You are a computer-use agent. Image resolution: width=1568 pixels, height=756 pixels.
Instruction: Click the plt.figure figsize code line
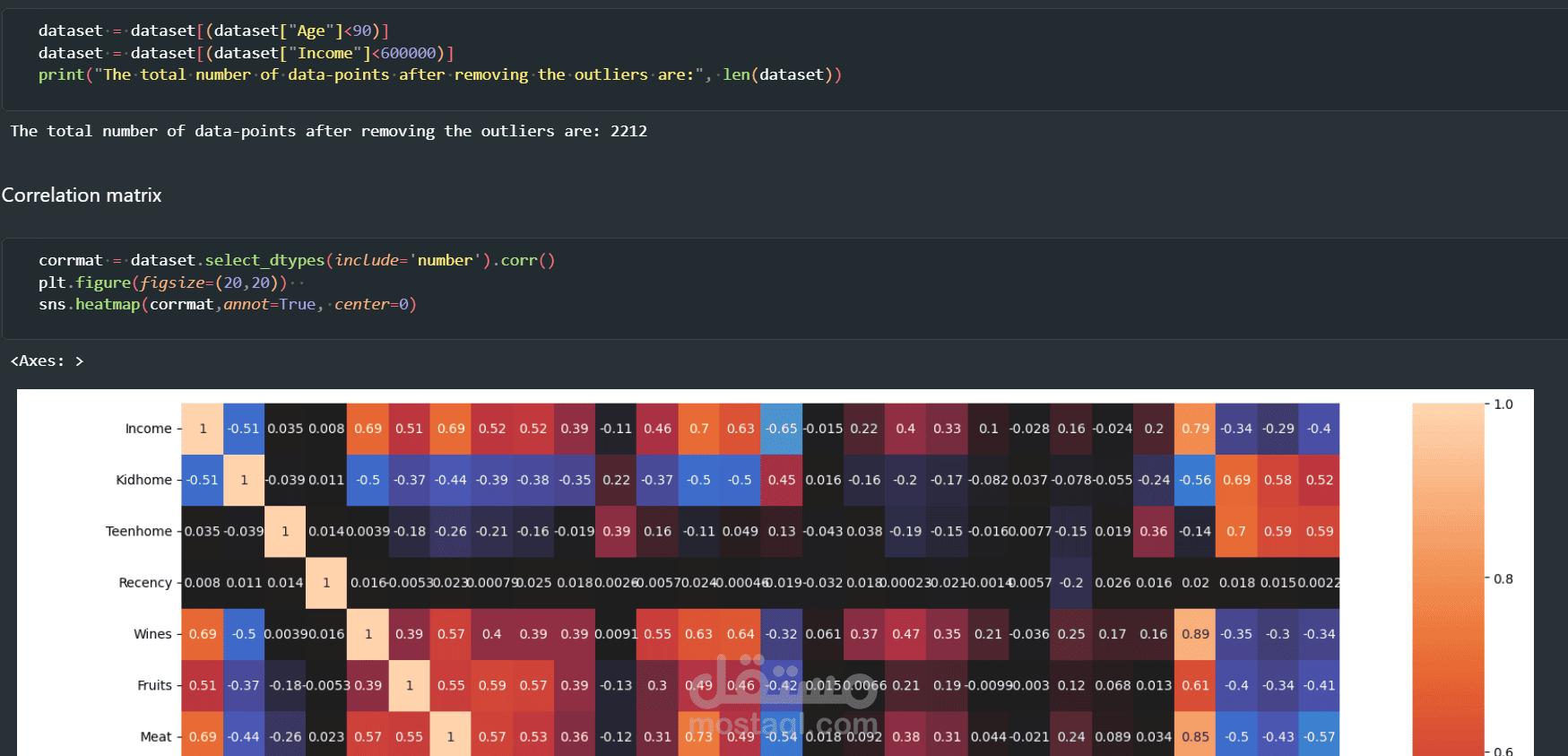(171, 282)
